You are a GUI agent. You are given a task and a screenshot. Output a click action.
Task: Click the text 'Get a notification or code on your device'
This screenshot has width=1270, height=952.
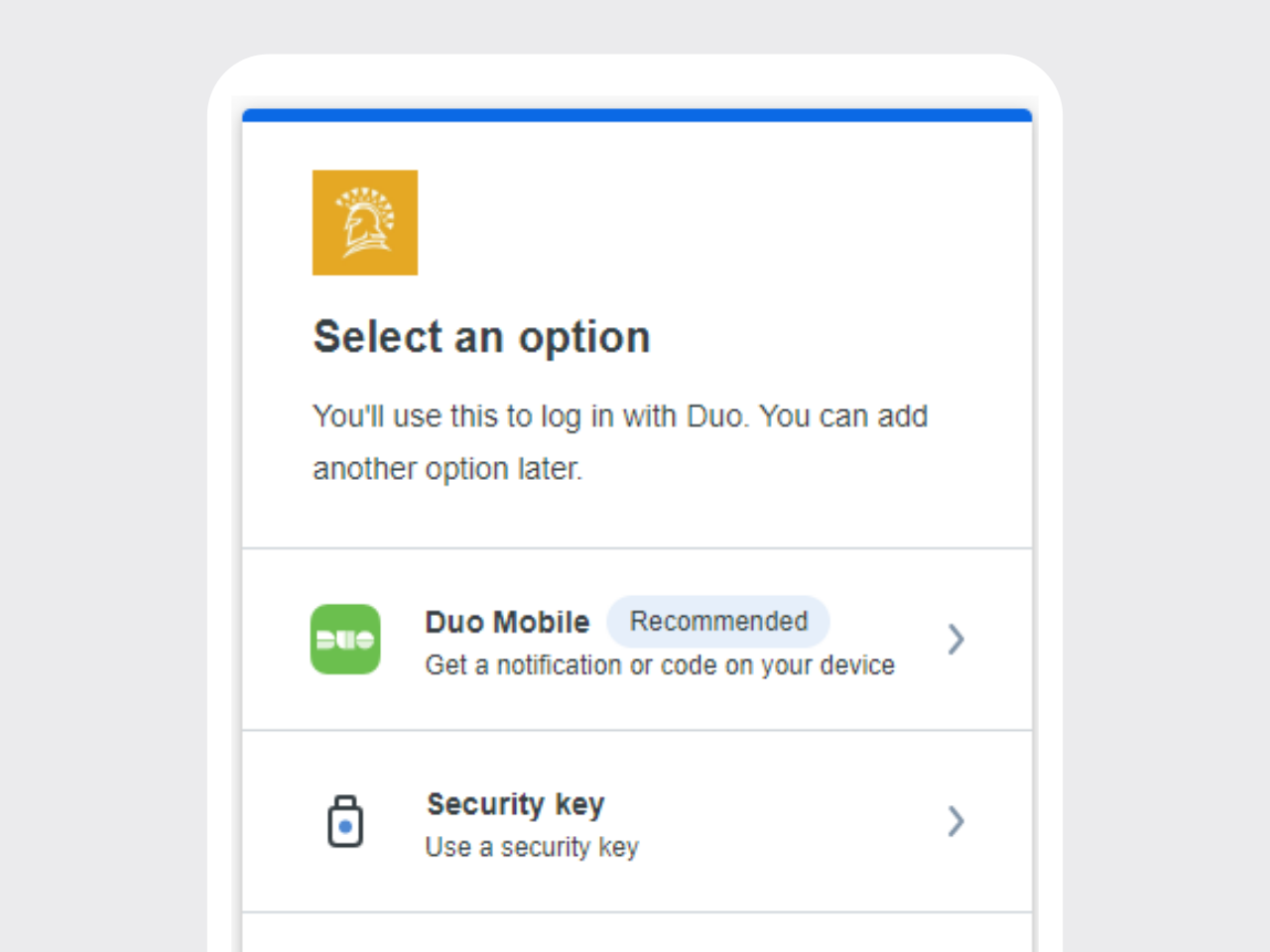click(660, 664)
